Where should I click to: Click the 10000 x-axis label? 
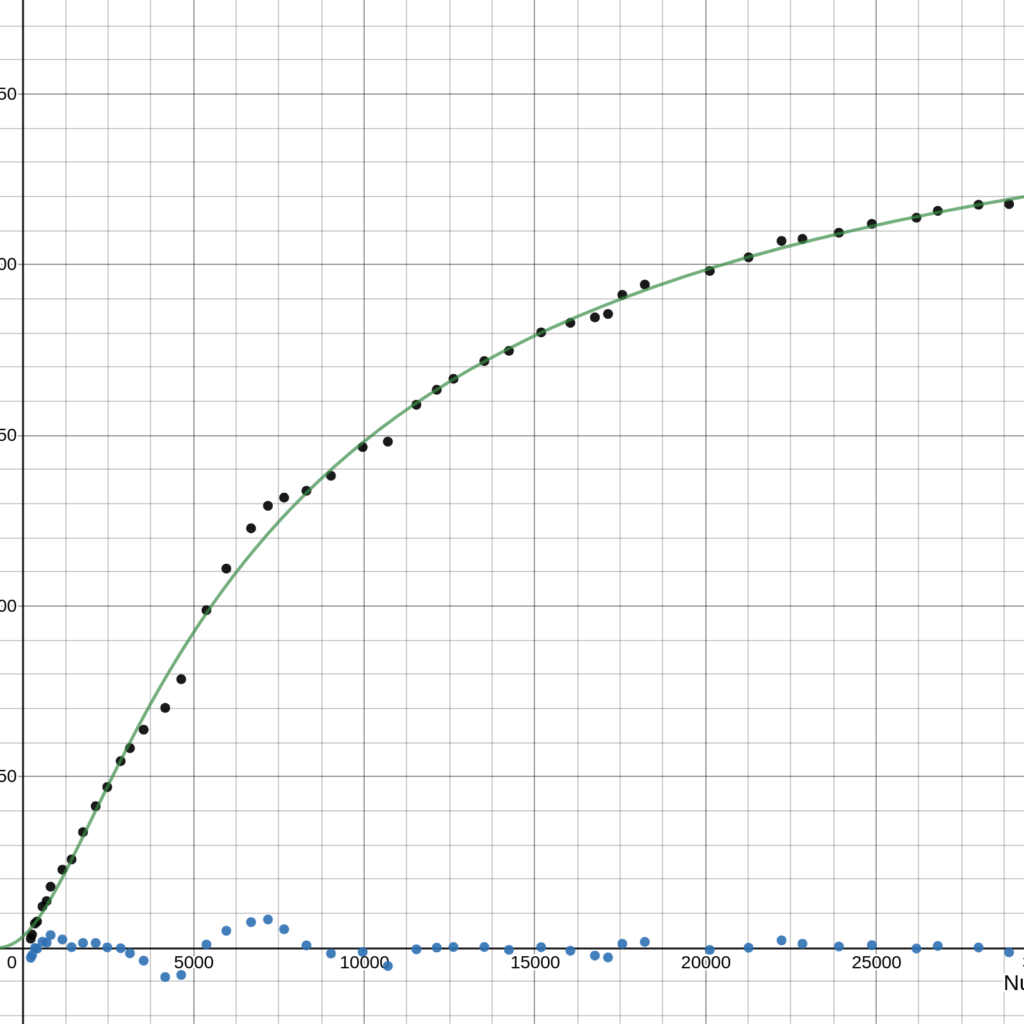tap(364, 964)
